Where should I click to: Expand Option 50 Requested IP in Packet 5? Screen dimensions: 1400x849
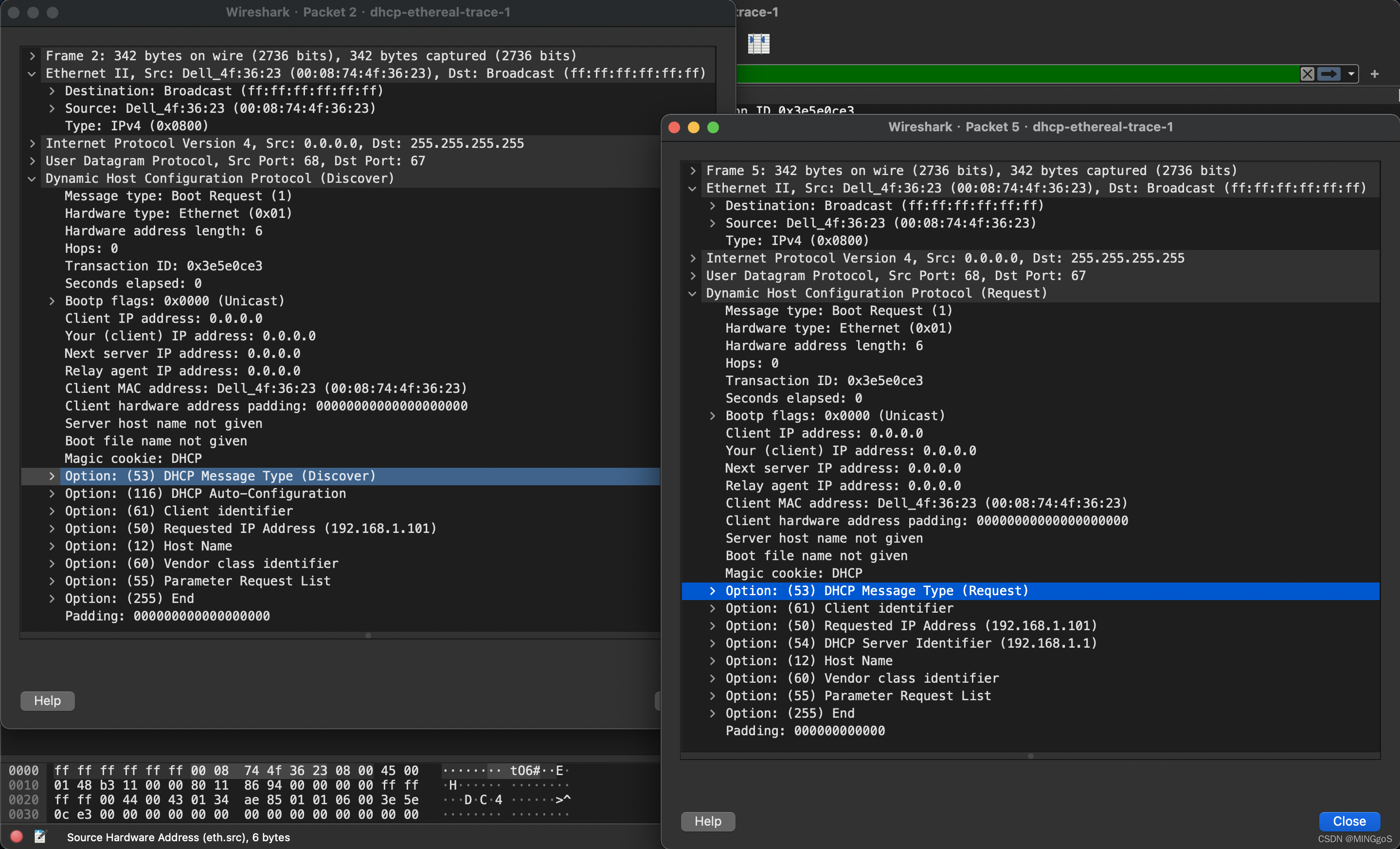[712, 626]
